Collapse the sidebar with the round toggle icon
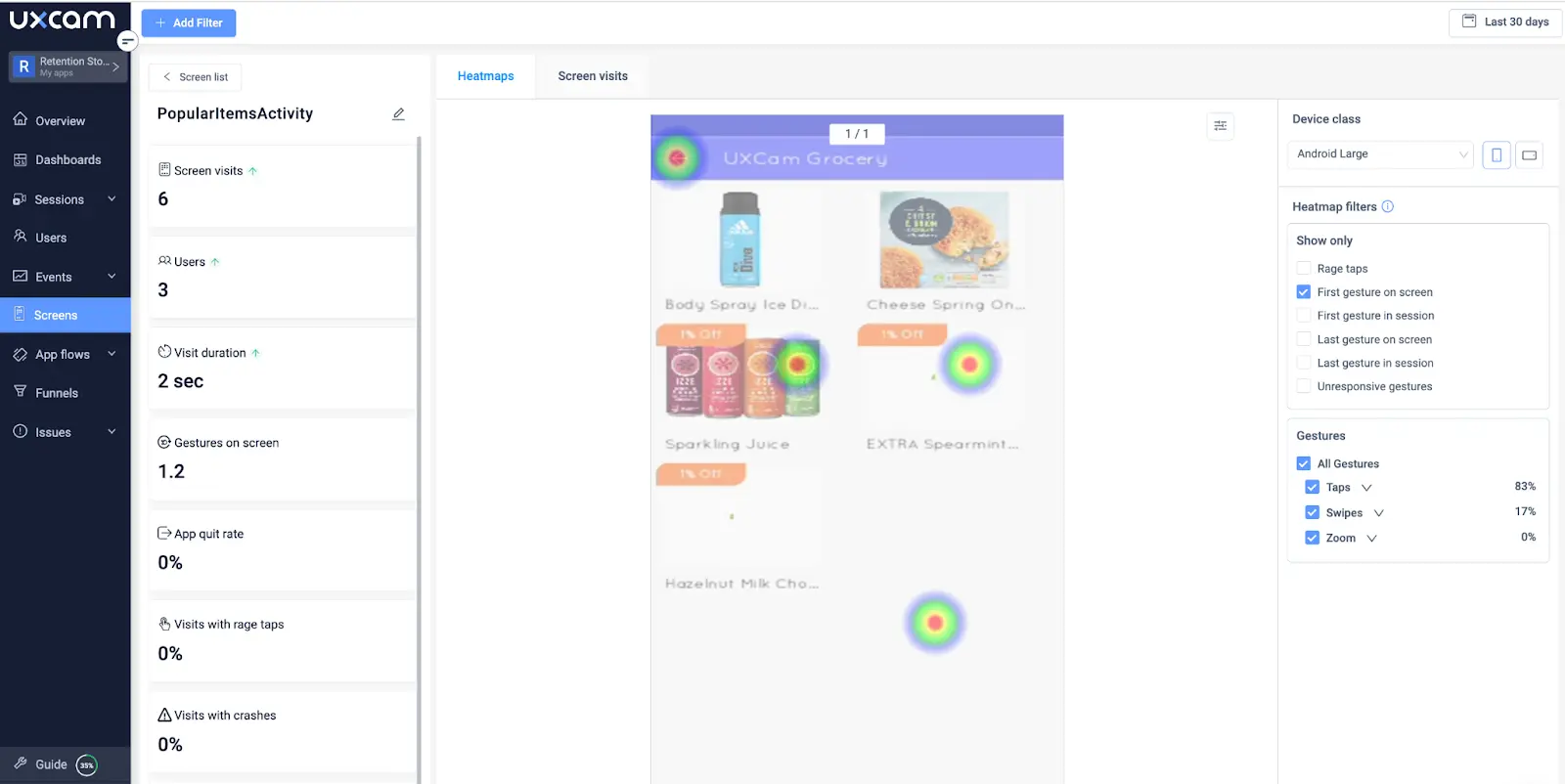The image size is (1565, 784). (x=127, y=41)
